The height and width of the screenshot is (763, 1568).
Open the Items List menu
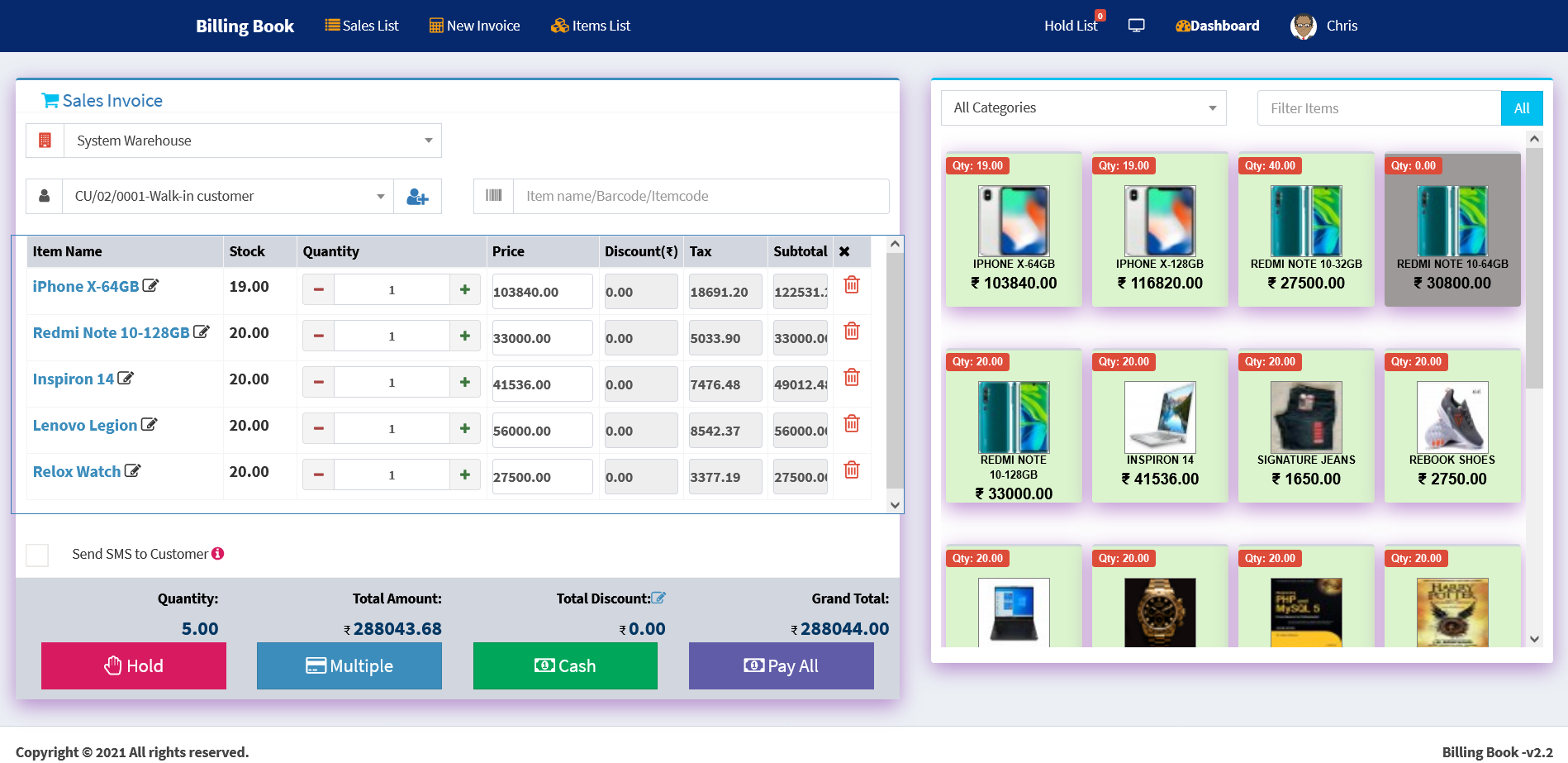[x=591, y=26]
